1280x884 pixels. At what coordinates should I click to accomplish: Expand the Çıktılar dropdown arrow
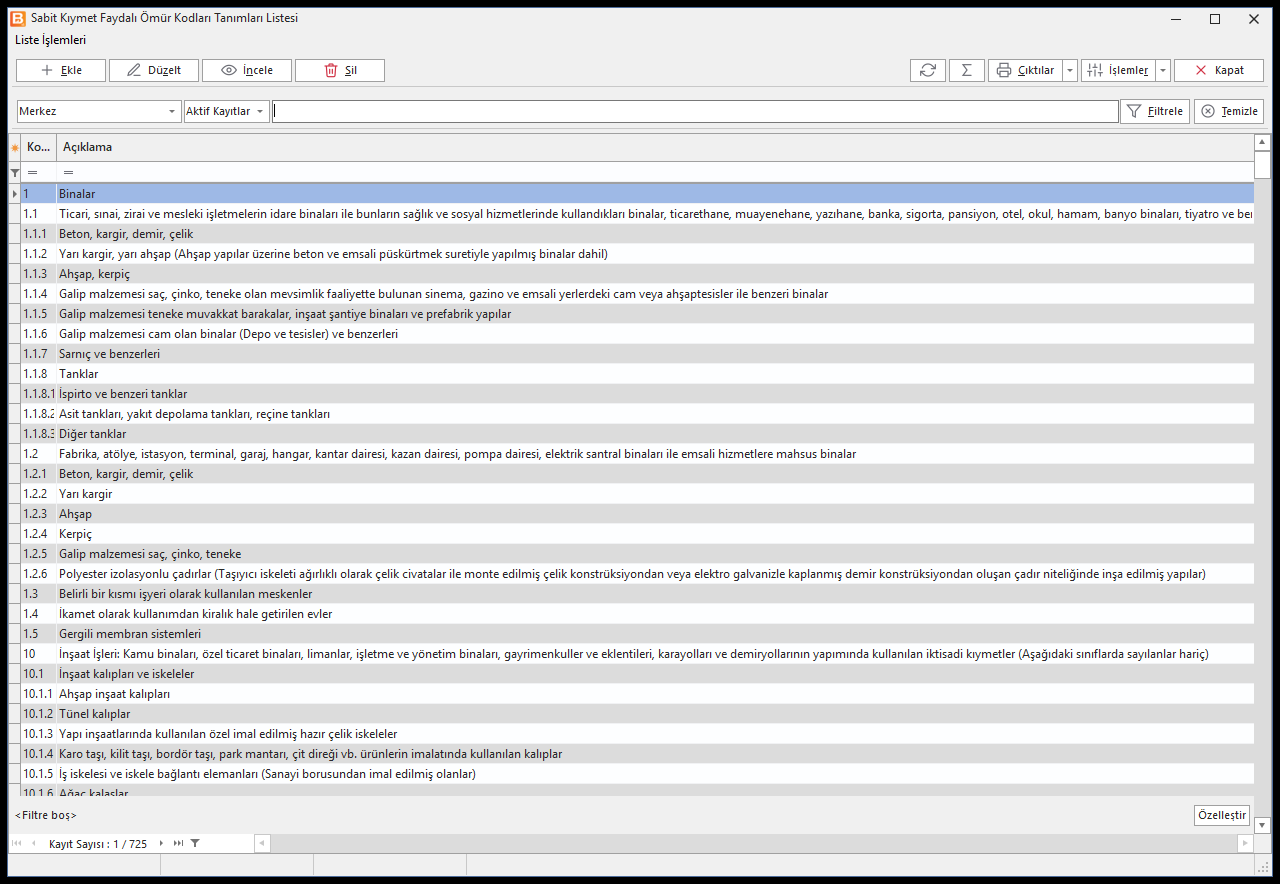click(x=1070, y=70)
